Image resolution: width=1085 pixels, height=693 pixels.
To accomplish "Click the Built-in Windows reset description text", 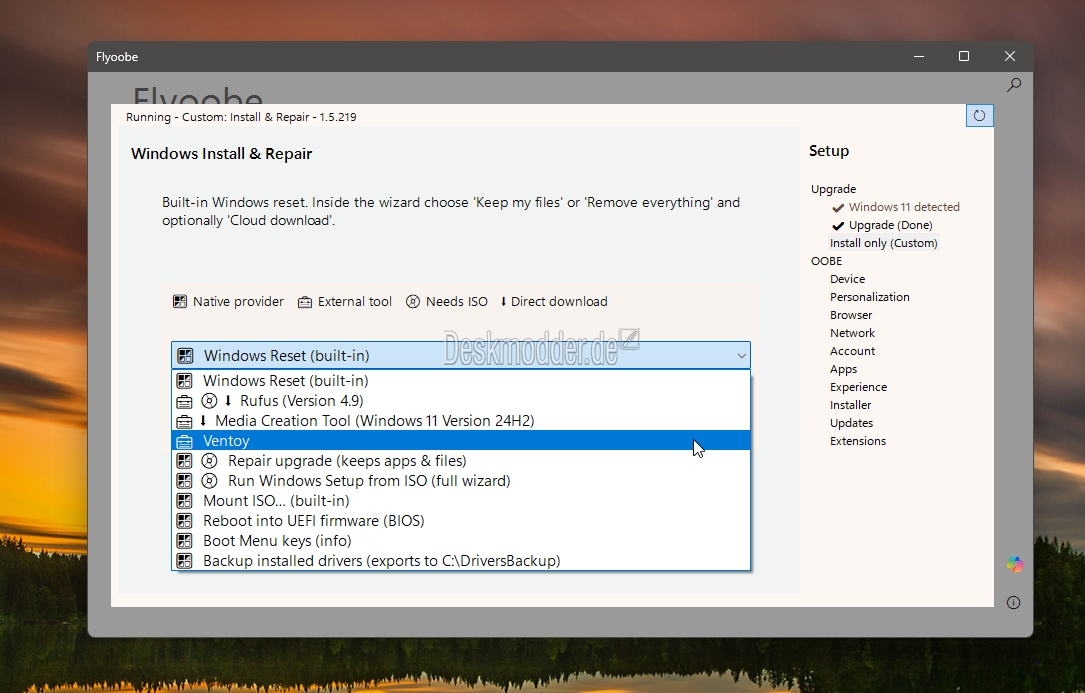I will pyautogui.click(x=451, y=211).
